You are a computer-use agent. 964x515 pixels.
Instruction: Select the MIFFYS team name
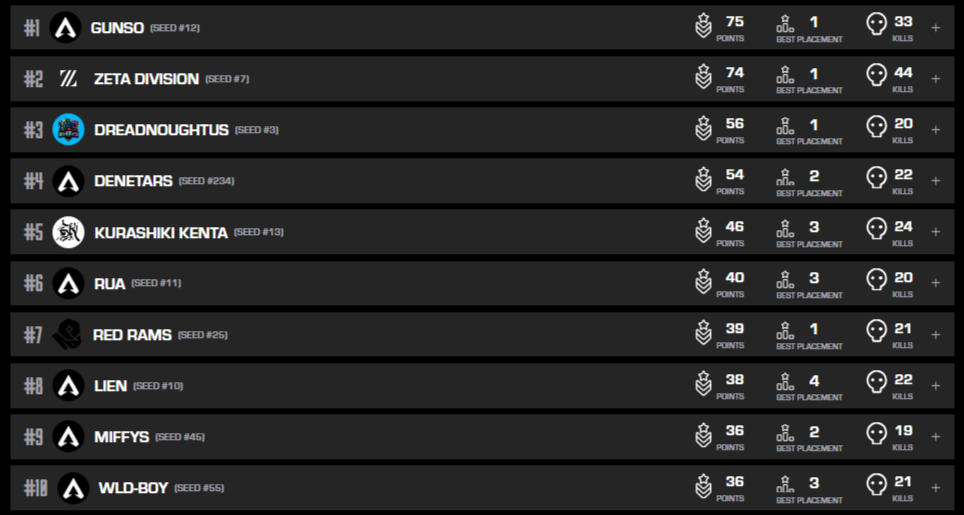click(121, 437)
